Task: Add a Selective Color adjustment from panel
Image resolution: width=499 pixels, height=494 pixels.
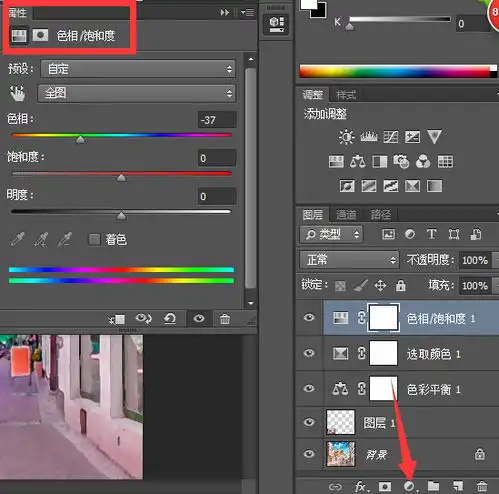Action: pyautogui.click(x=412, y=186)
